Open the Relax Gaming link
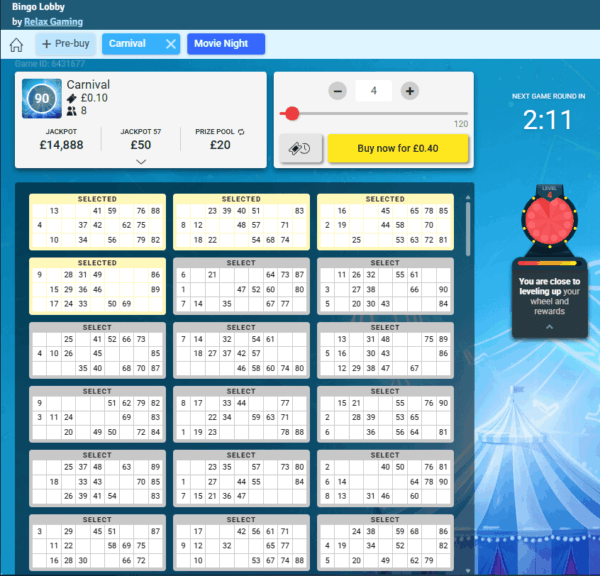This screenshot has height=576, width=600. 54,22
